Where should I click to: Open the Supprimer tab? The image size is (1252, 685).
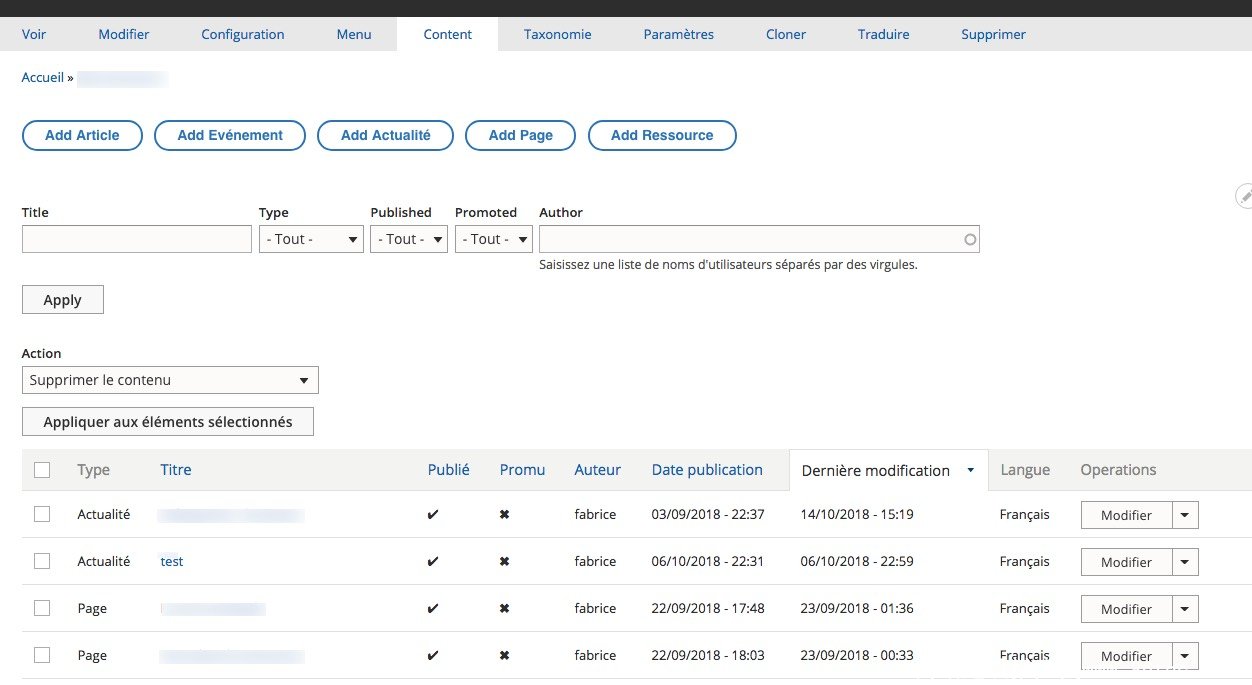[994, 34]
